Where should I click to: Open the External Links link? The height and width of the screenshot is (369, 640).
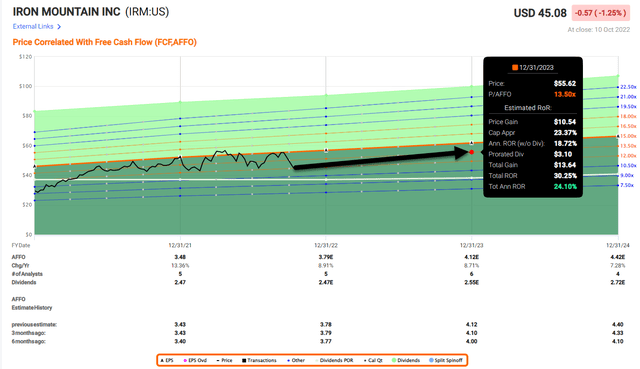click(x=33, y=27)
